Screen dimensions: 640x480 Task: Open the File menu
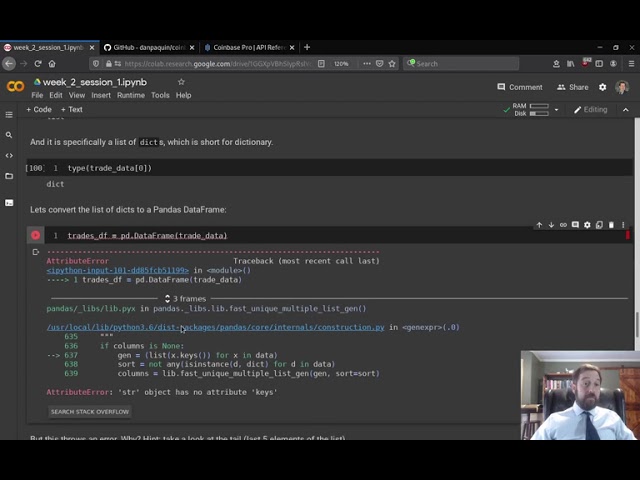coord(37,95)
